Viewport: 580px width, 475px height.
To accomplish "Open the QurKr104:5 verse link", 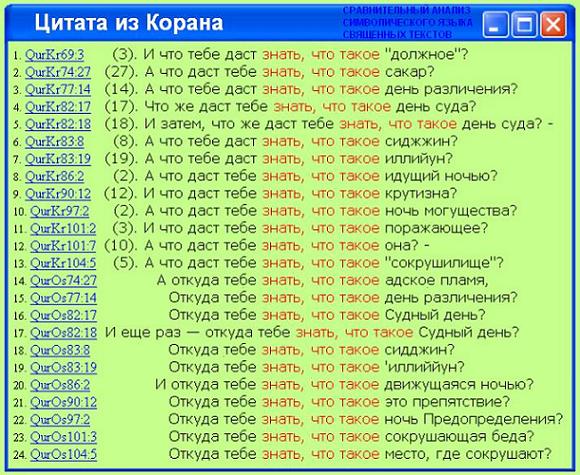I will coord(63,264).
